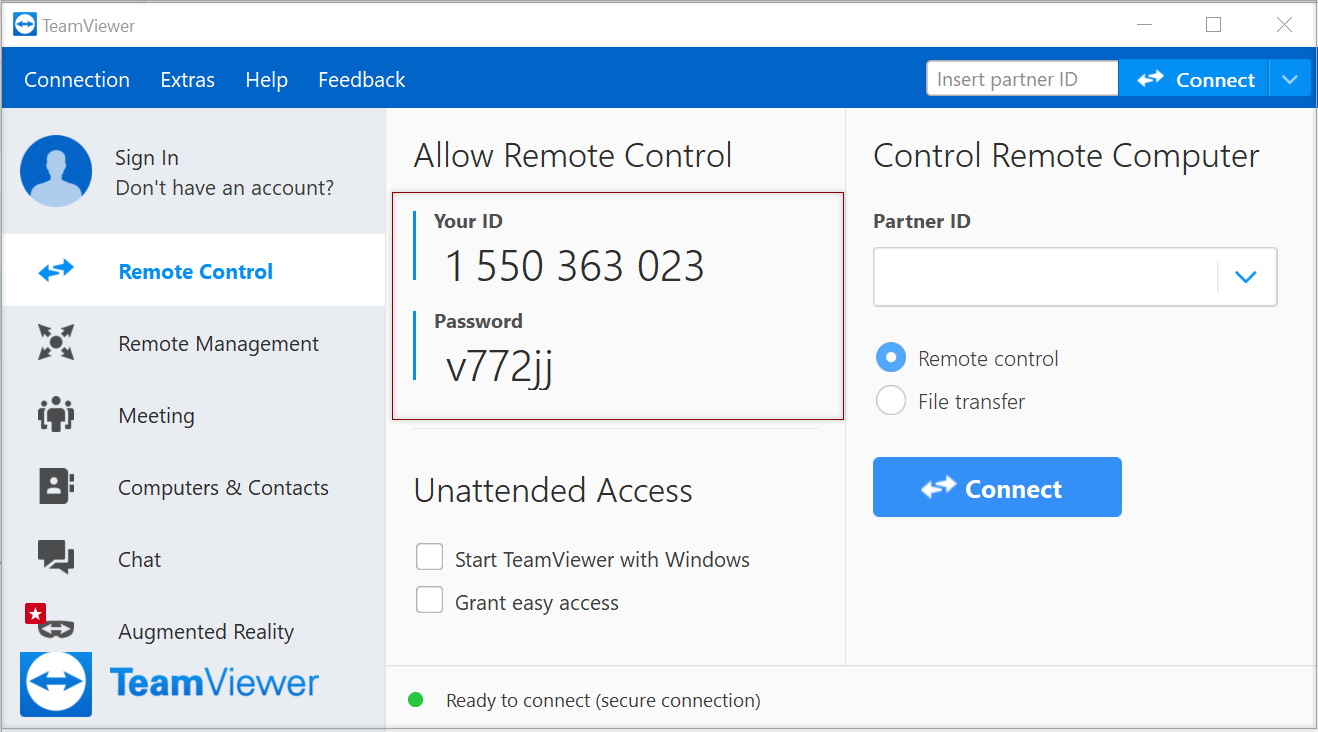Switch to the Remote Control tab
The width and height of the screenshot is (1318, 732).
pyautogui.click(x=194, y=271)
